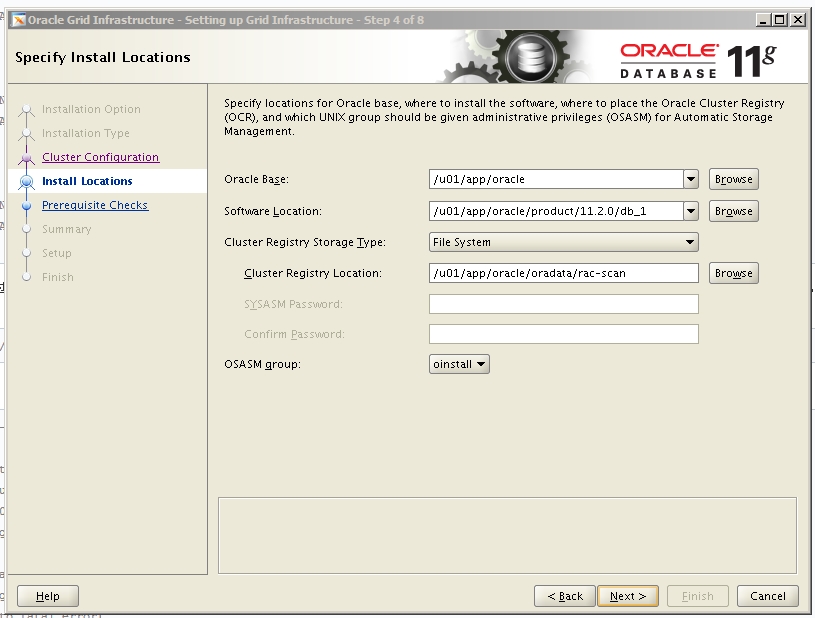This screenshot has height=618, width=815.
Task: Go Back to the previous step
Action: pos(565,596)
